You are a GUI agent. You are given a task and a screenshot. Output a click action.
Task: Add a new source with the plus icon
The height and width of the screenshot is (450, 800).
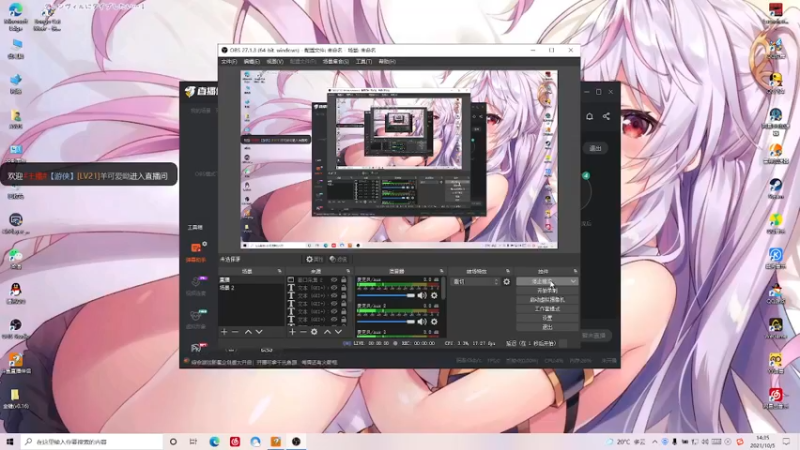pyautogui.click(x=292, y=332)
